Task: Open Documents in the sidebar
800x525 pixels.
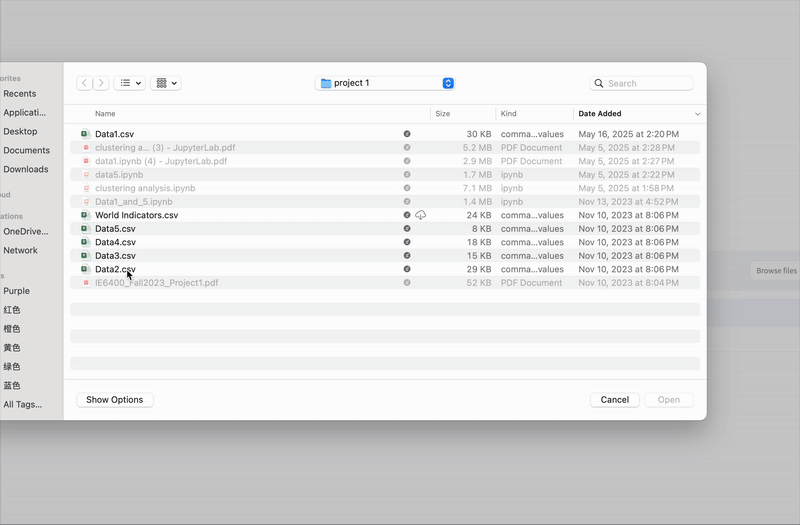Action: pyautogui.click(x=26, y=151)
